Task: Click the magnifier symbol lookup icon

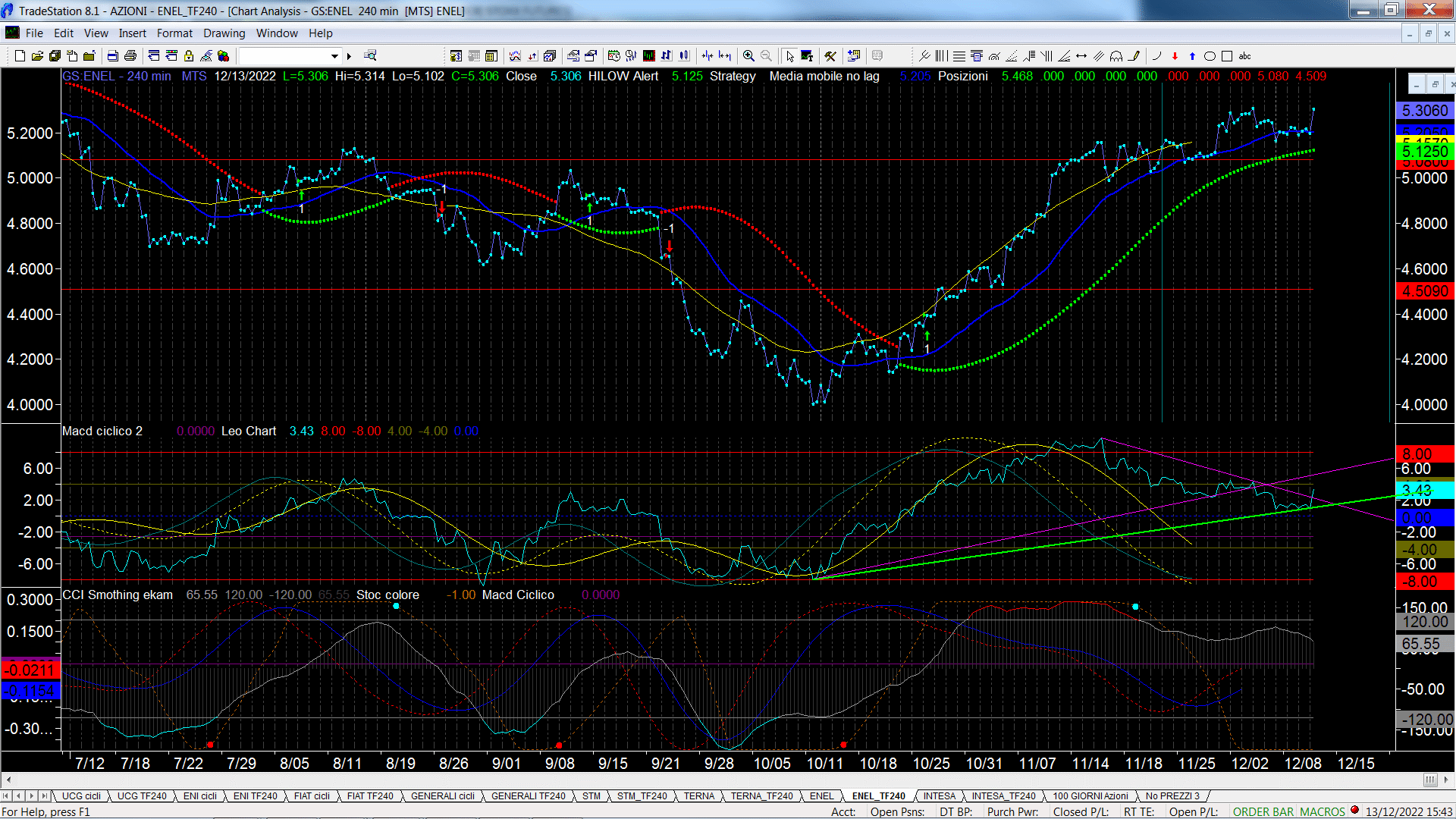Action: coord(370,56)
